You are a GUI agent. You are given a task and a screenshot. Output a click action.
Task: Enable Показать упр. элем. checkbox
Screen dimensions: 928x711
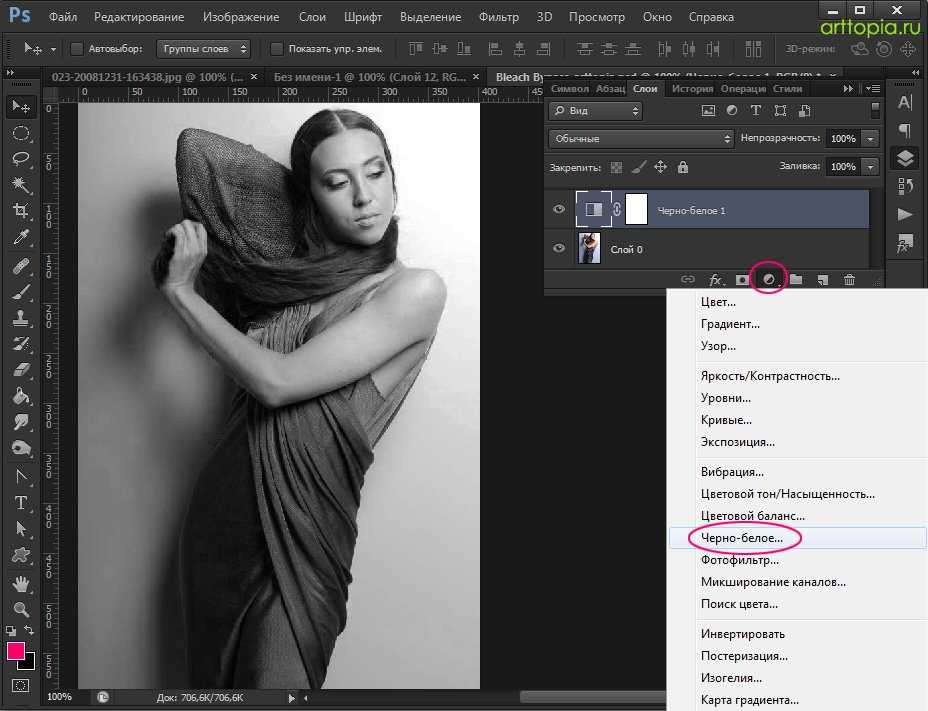coord(276,49)
